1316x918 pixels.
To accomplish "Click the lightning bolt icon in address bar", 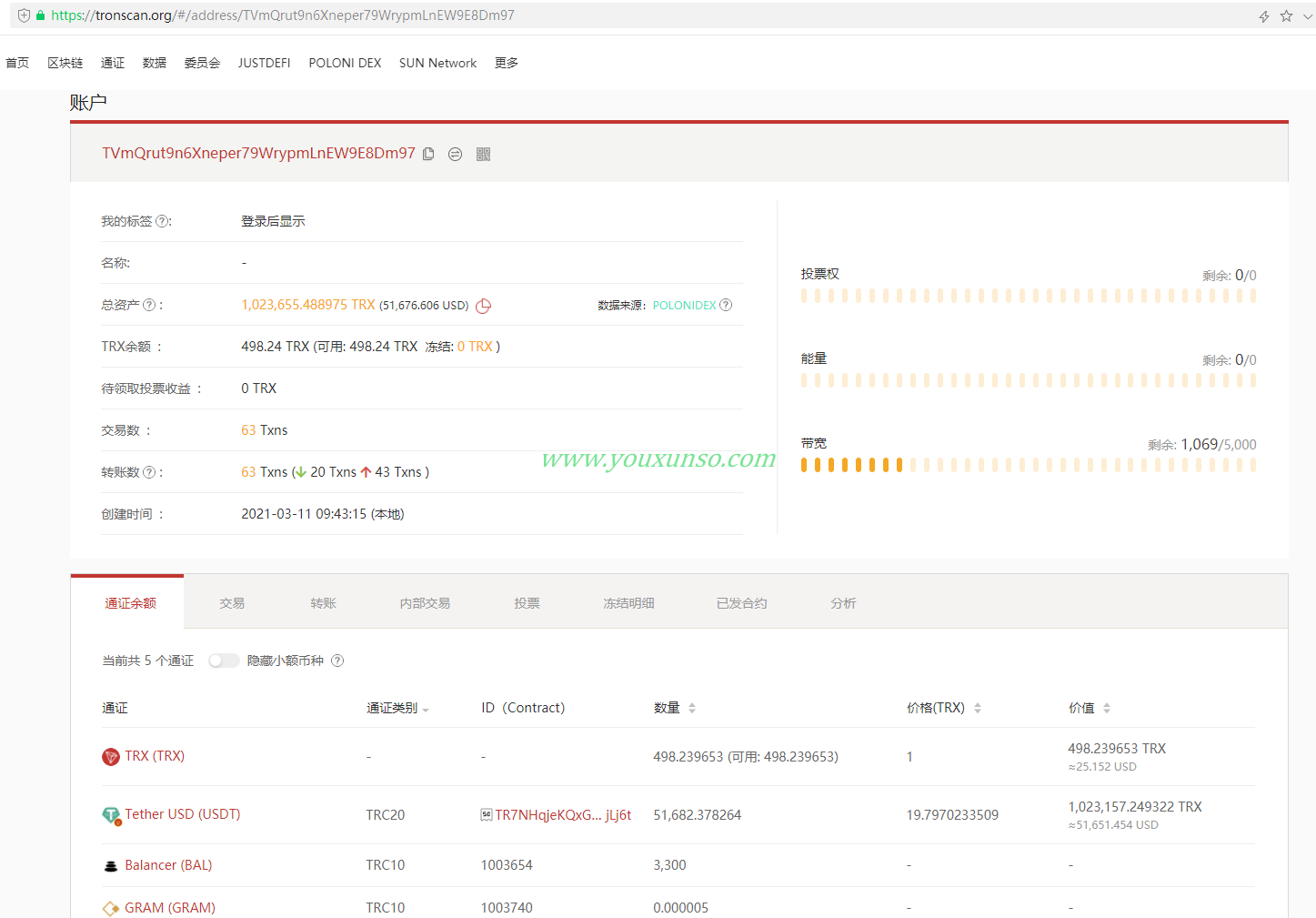I will pyautogui.click(x=1264, y=15).
